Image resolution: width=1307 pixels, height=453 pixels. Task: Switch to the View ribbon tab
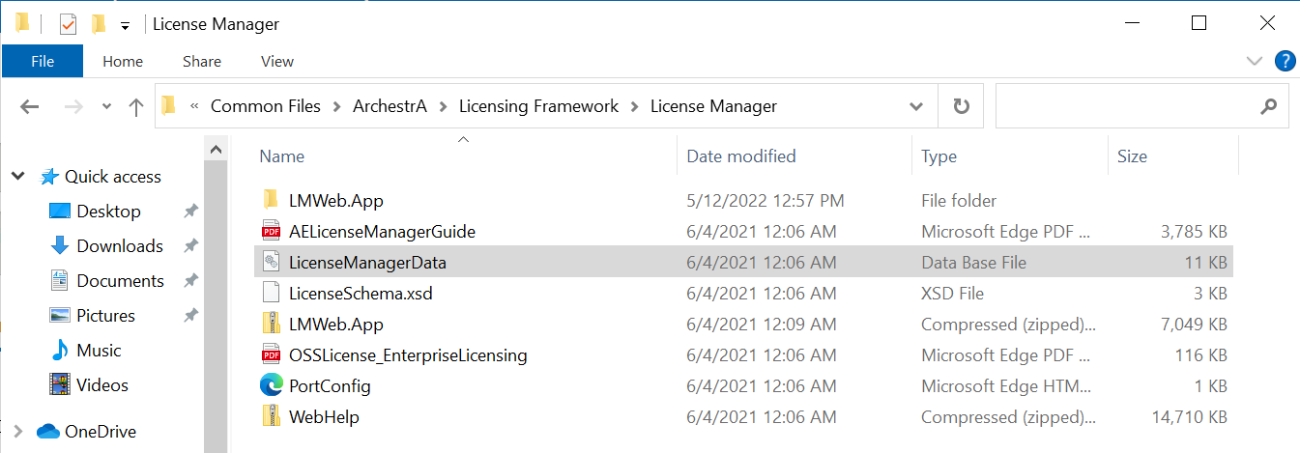coord(277,61)
